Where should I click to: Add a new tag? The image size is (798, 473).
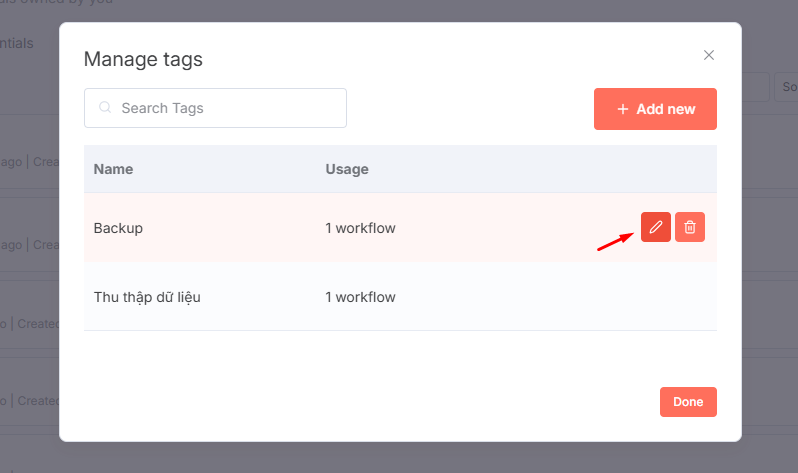655,109
